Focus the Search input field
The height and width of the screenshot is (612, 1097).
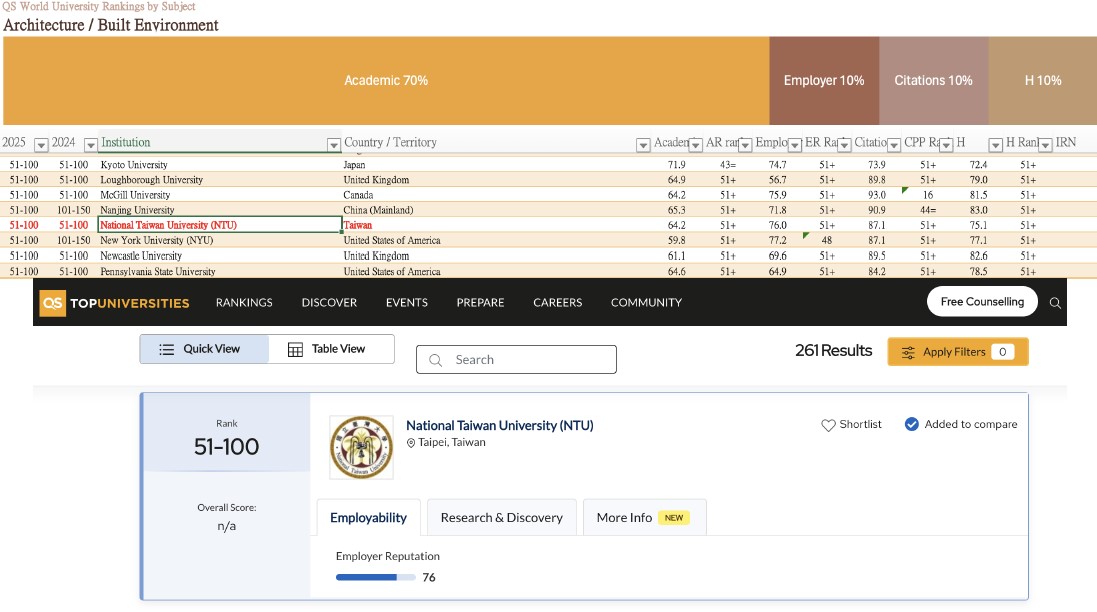[x=516, y=360]
